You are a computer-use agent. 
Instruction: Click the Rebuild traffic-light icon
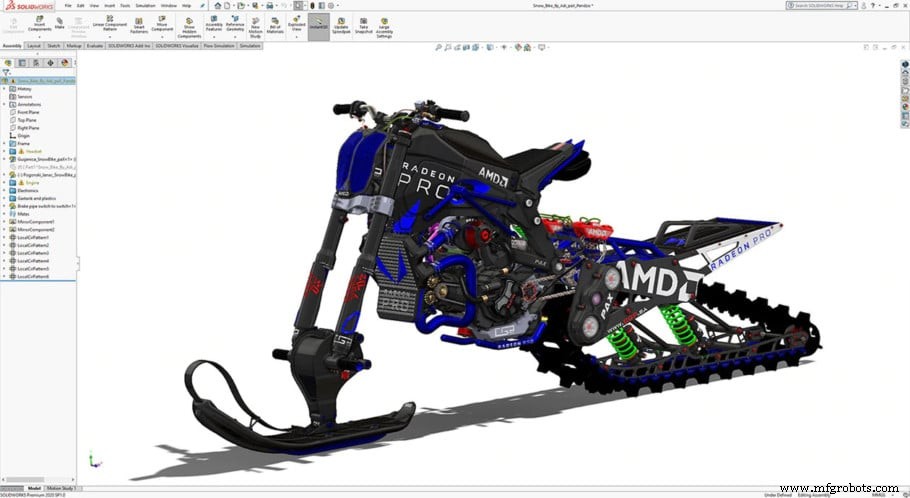[312, 5]
